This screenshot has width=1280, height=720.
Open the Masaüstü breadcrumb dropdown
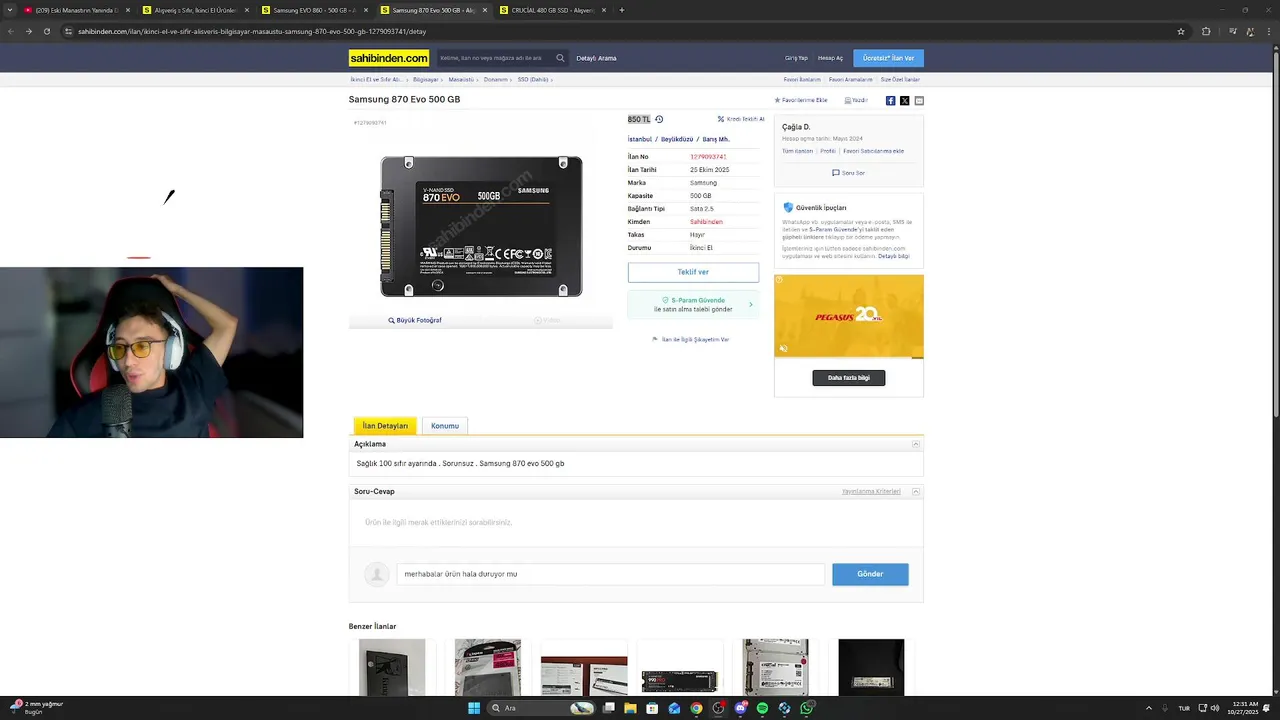coord(463,79)
